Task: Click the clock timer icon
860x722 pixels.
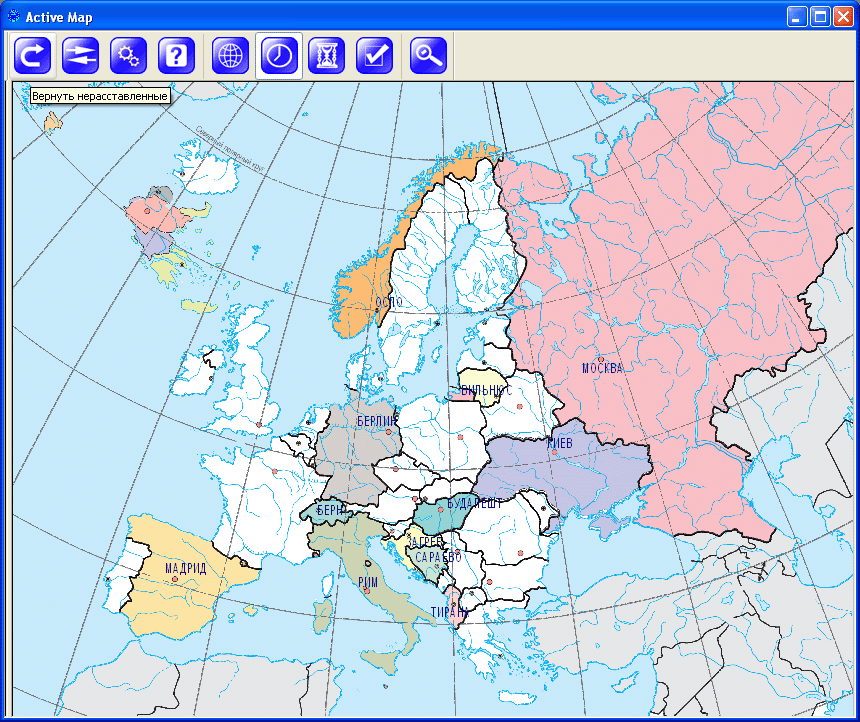Action: (x=279, y=55)
